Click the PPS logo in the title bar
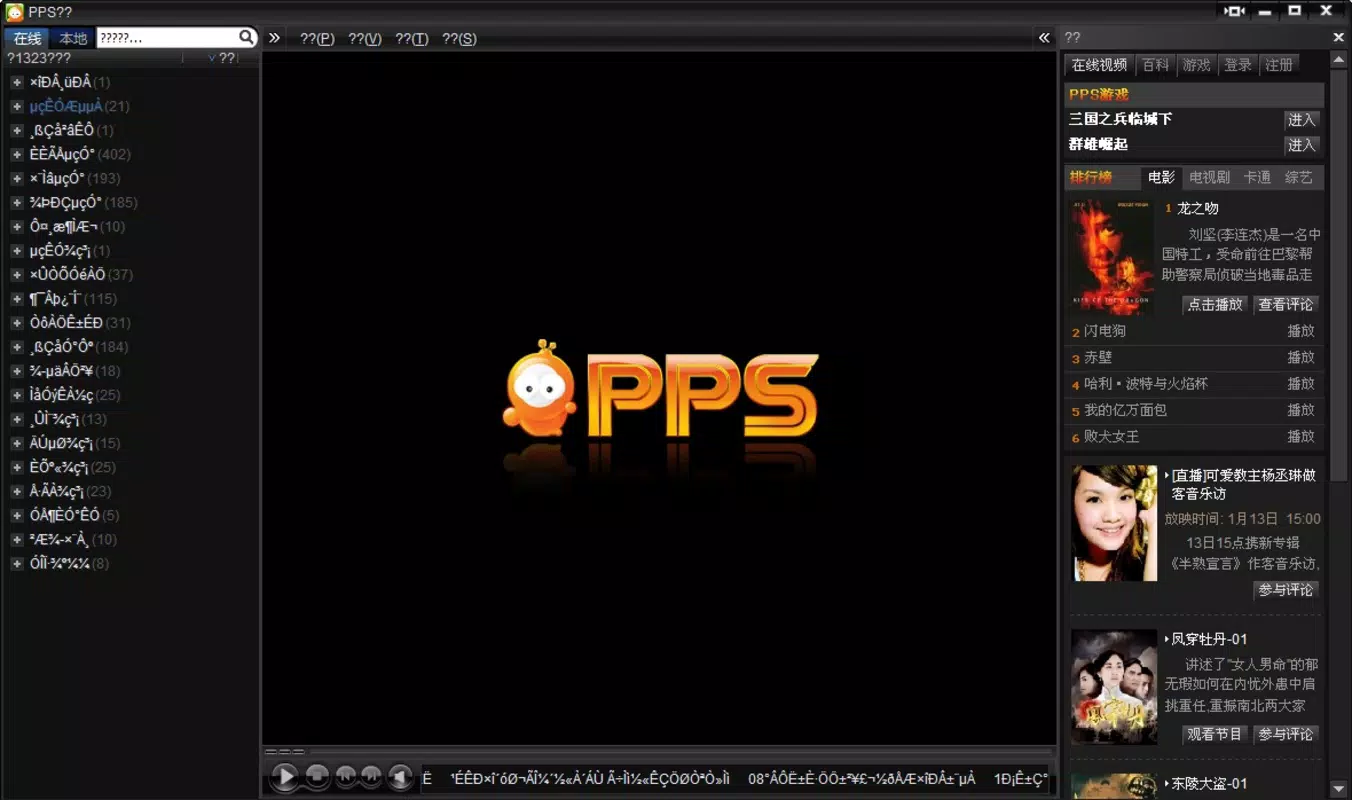Viewport: 1352px width, 800px height. click(15, 12)
